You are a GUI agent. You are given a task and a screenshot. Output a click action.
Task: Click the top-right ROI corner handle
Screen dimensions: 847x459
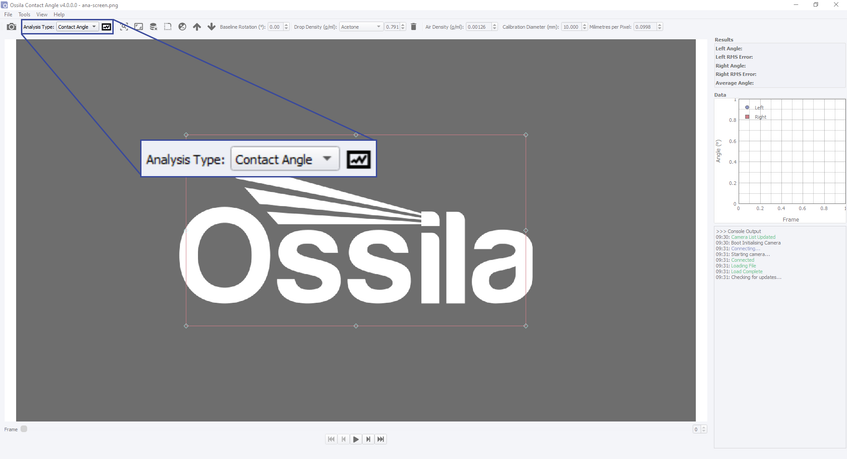tap(526, 135)
